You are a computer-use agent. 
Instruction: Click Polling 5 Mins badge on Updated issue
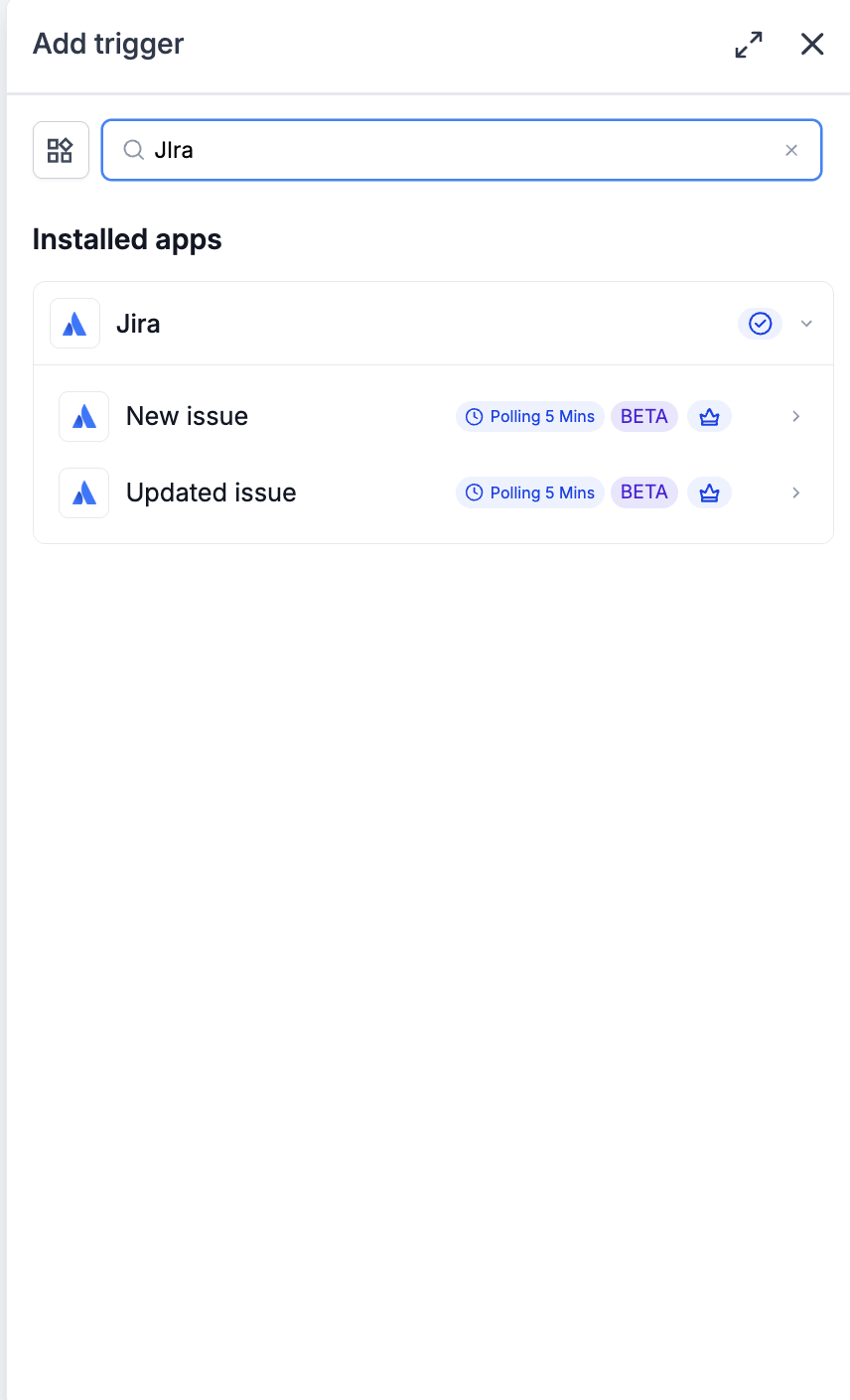(x=530, y=492)
